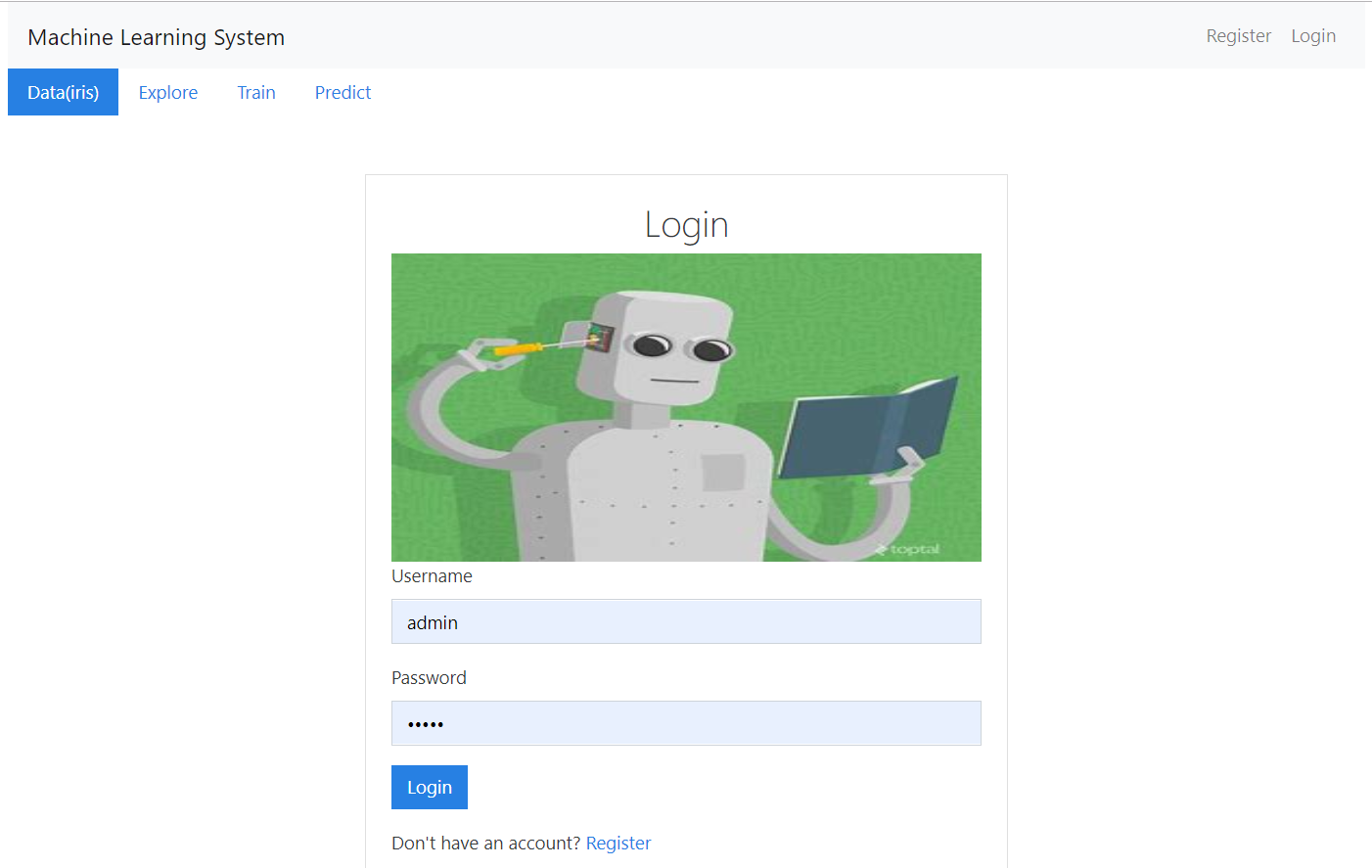Click the robot illustration image
1372x868 pixels.
pyautogui.click(x=686, y=407)
